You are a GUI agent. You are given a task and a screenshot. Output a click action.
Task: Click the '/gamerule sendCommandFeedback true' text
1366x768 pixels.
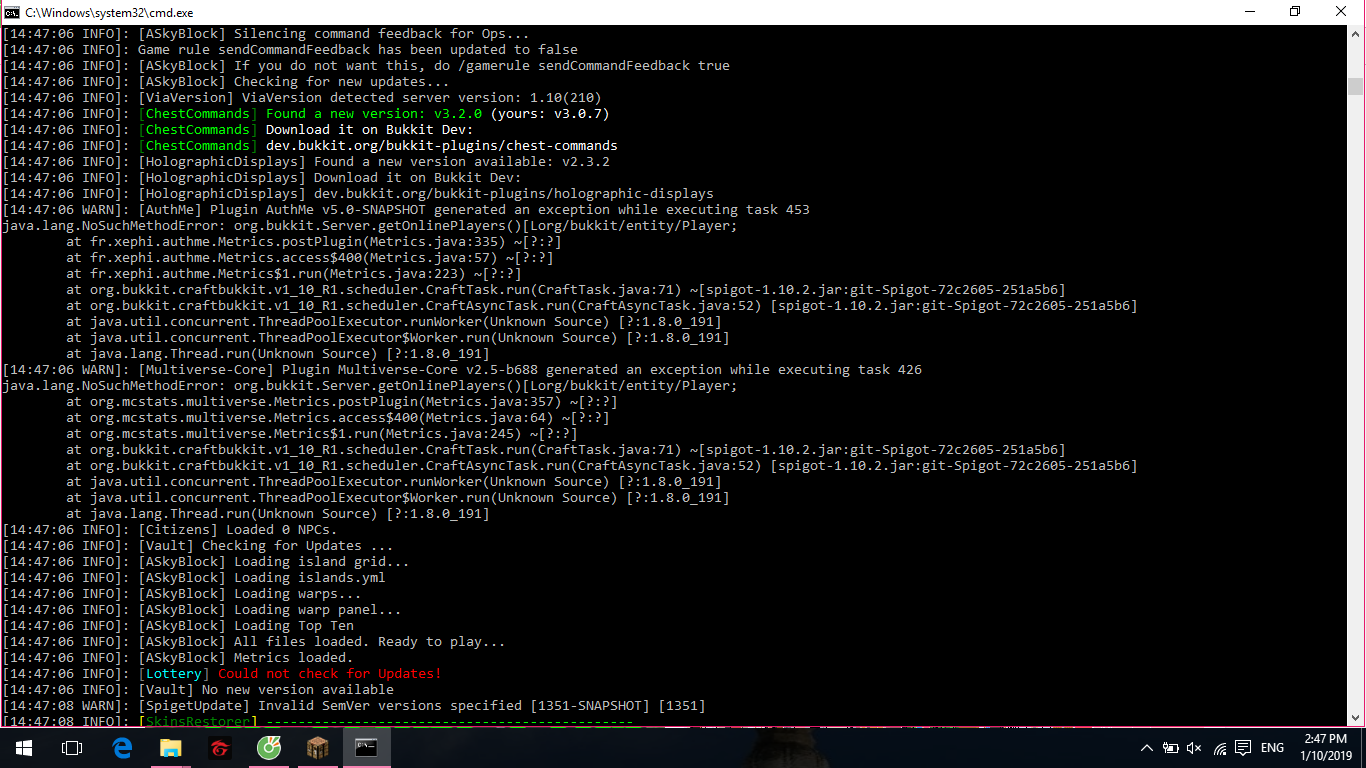click(x=594, y=66)
